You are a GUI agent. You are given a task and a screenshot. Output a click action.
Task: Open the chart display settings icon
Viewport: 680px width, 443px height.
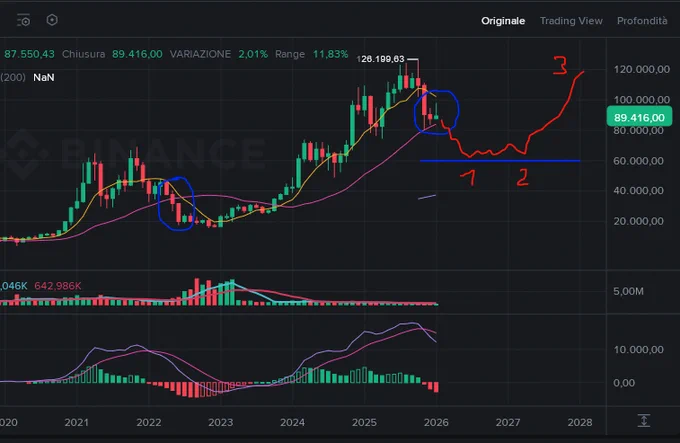click(23, 20)
